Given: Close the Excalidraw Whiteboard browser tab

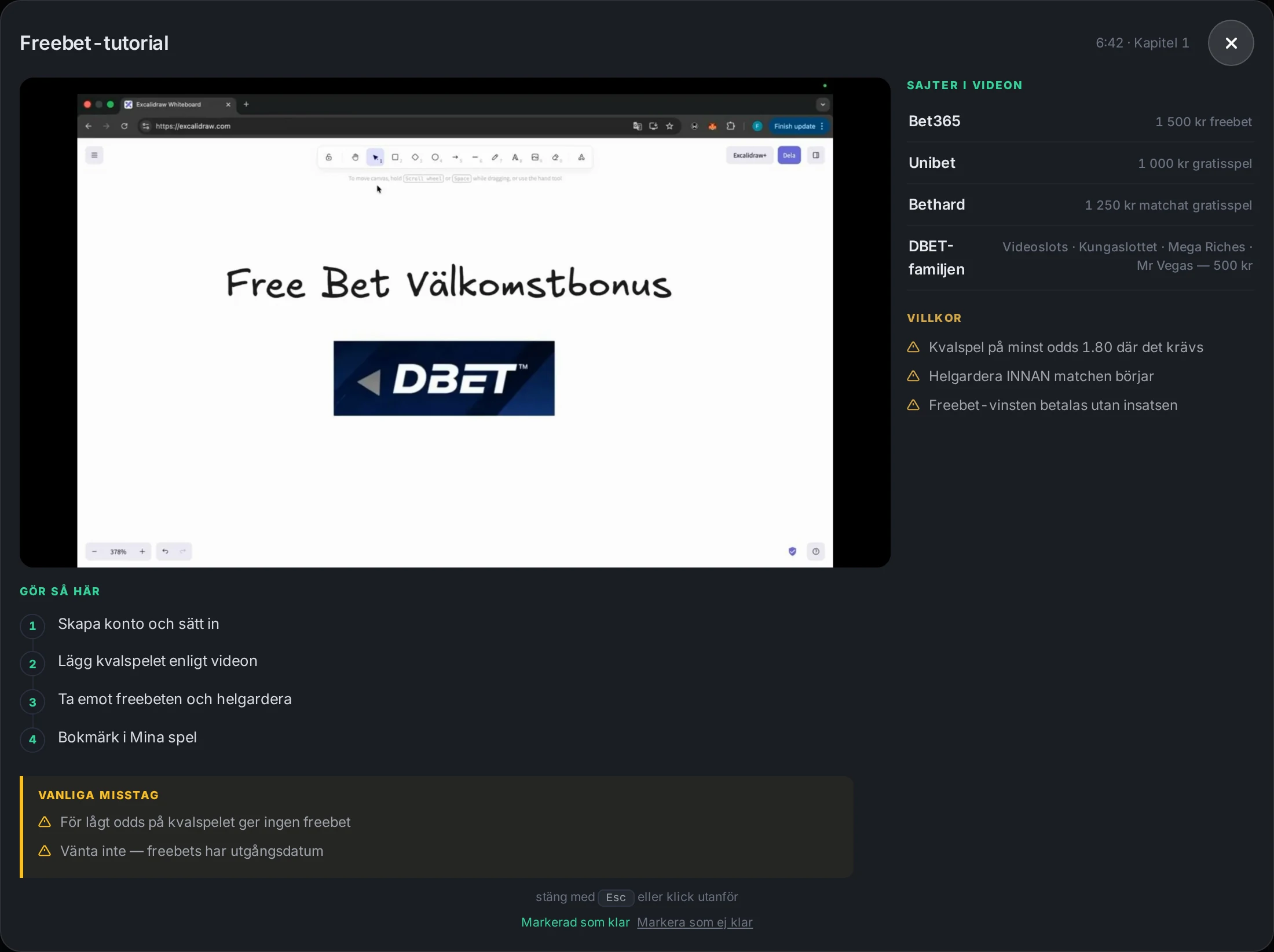Looking at the screenshot, I should [x=228, y=105].
